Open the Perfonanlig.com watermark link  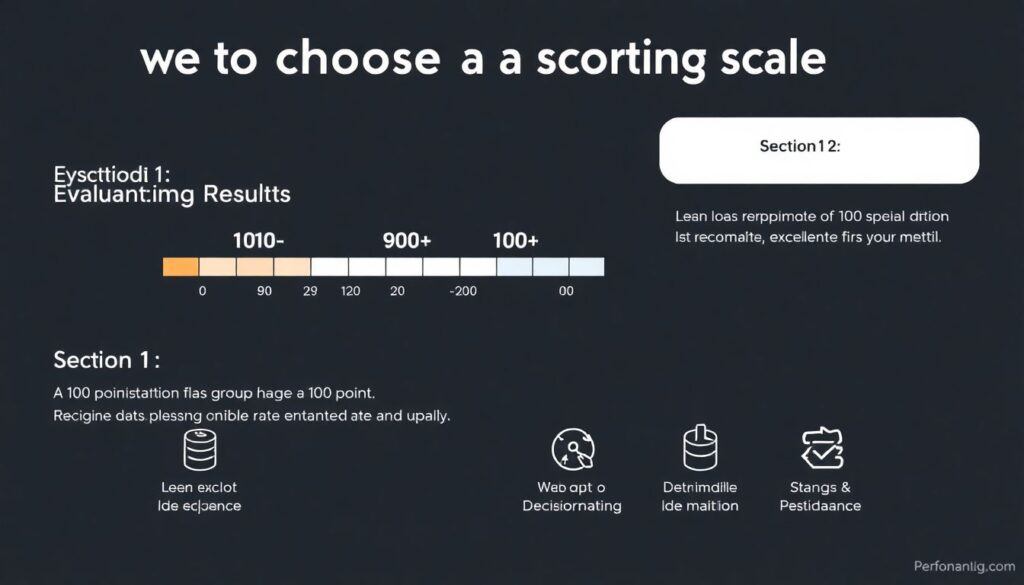tap(964, 566)
